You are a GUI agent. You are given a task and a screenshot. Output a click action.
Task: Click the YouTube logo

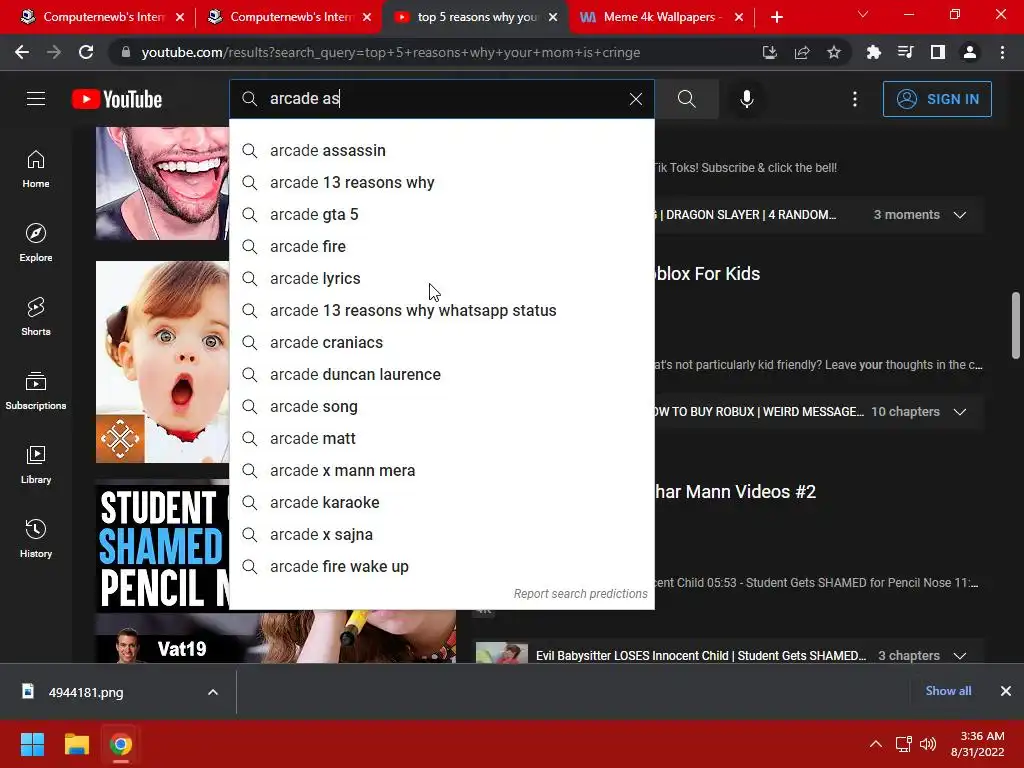coord(117,99)
